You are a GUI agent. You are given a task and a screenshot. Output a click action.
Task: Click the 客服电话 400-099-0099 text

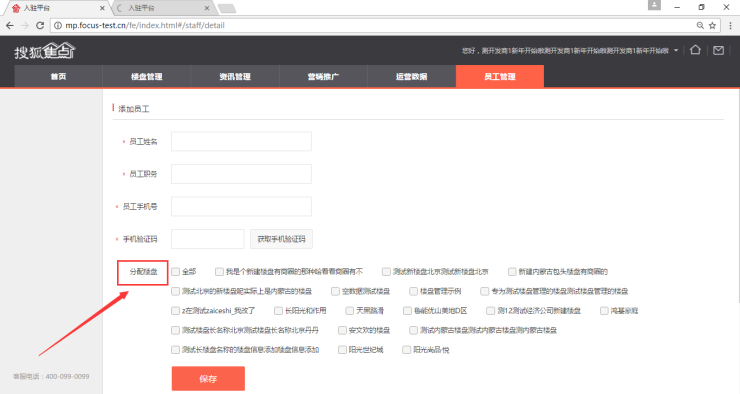pos(51,377)
